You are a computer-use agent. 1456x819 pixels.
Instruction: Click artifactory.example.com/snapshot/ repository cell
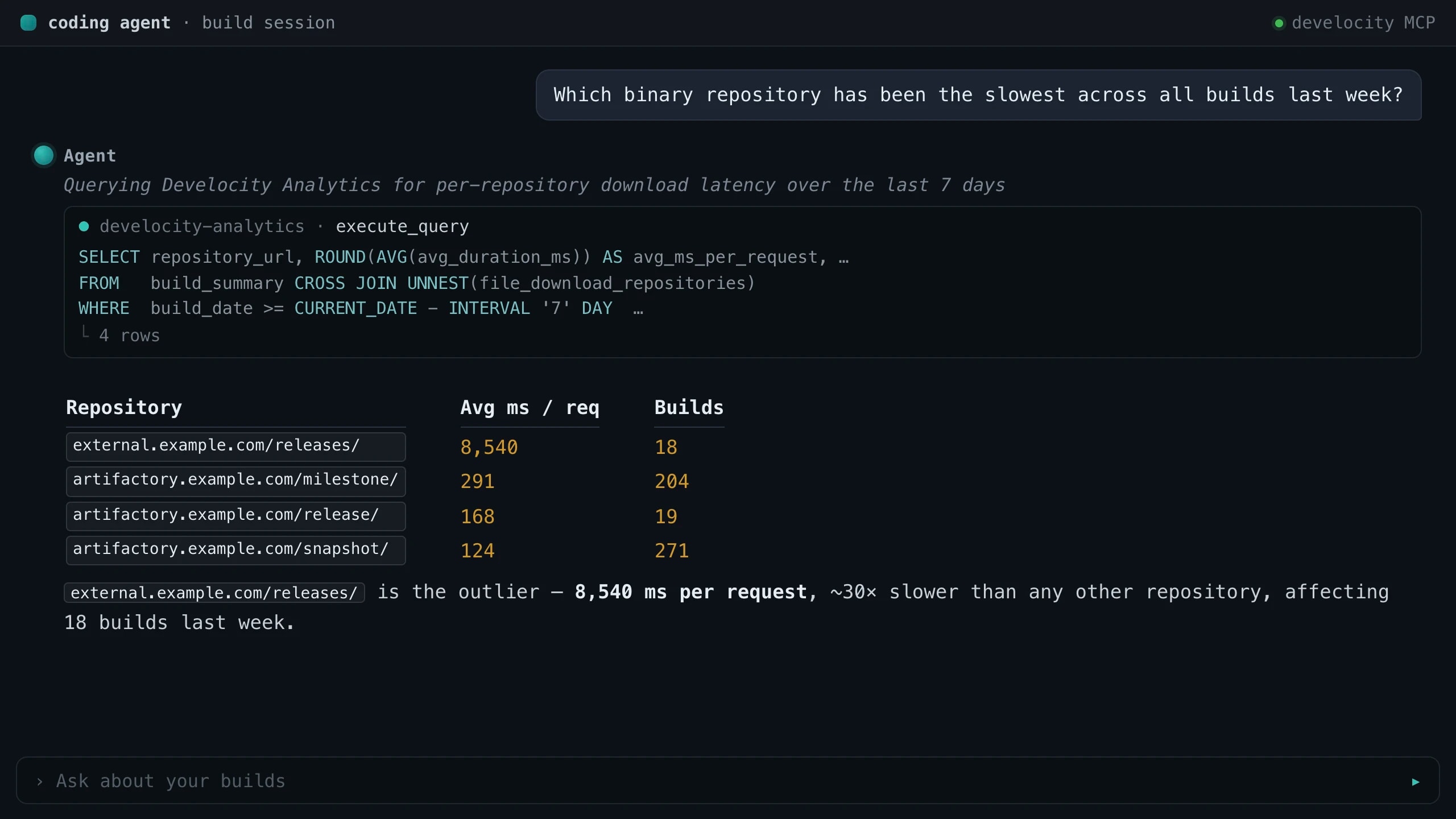pos(235,550)
